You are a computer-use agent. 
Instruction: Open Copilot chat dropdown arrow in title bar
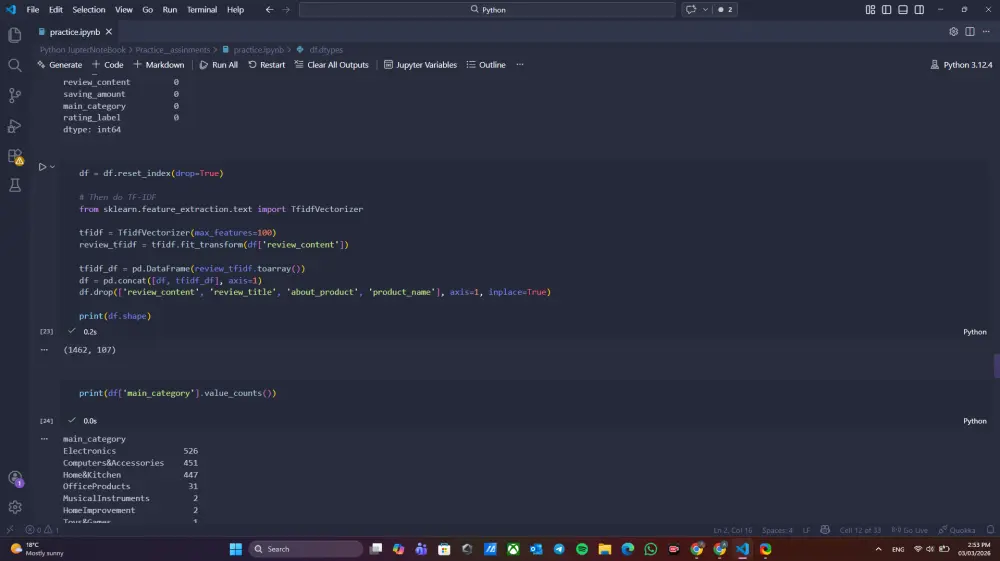tap(705, 10)
